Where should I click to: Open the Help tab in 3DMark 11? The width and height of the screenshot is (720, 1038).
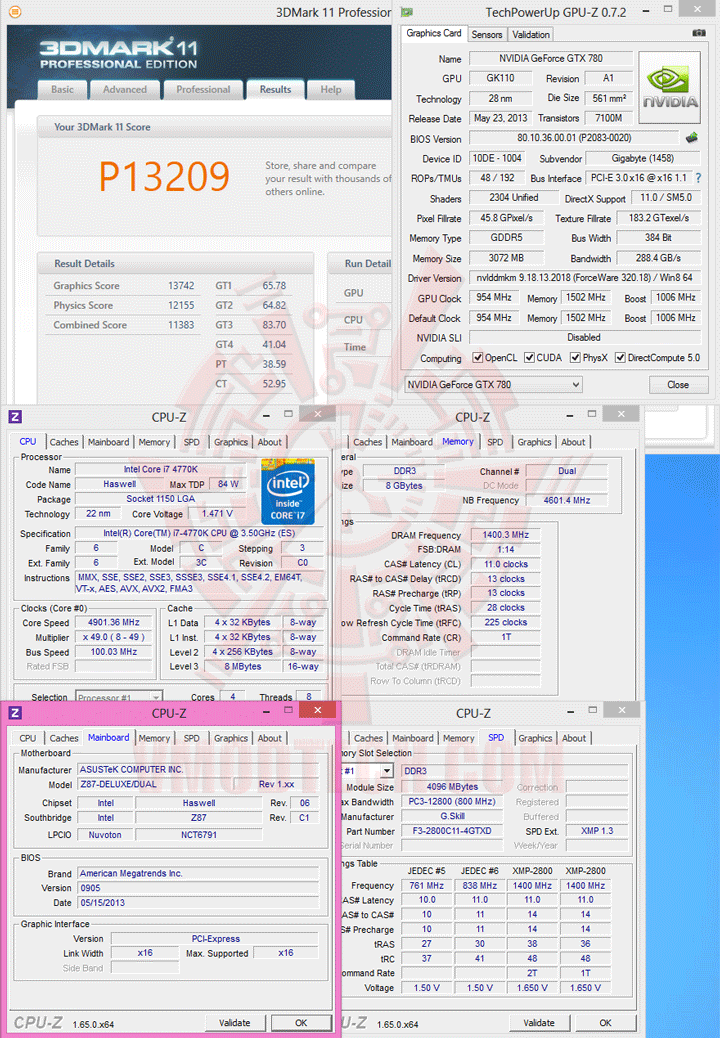pyautogui.click(x=331, y=89)
